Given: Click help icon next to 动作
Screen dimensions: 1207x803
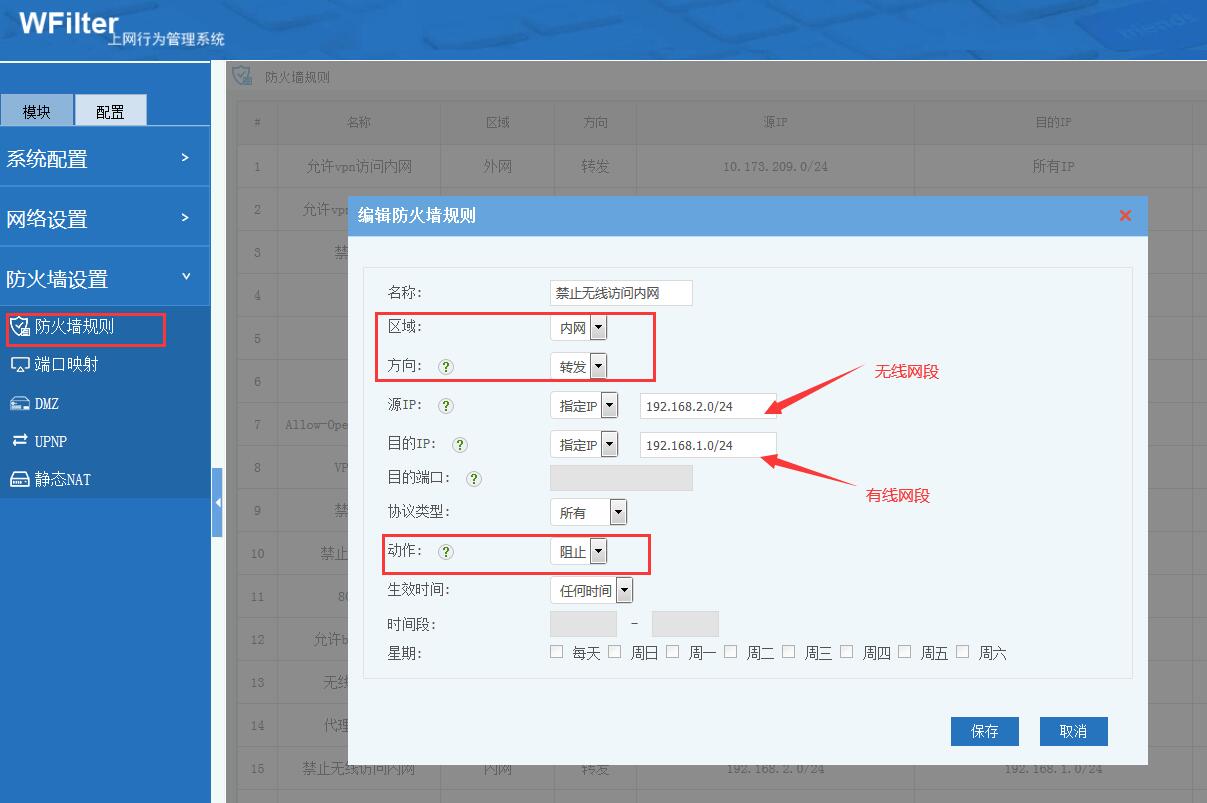Looking at the screenshot, I should click(446, 552).
